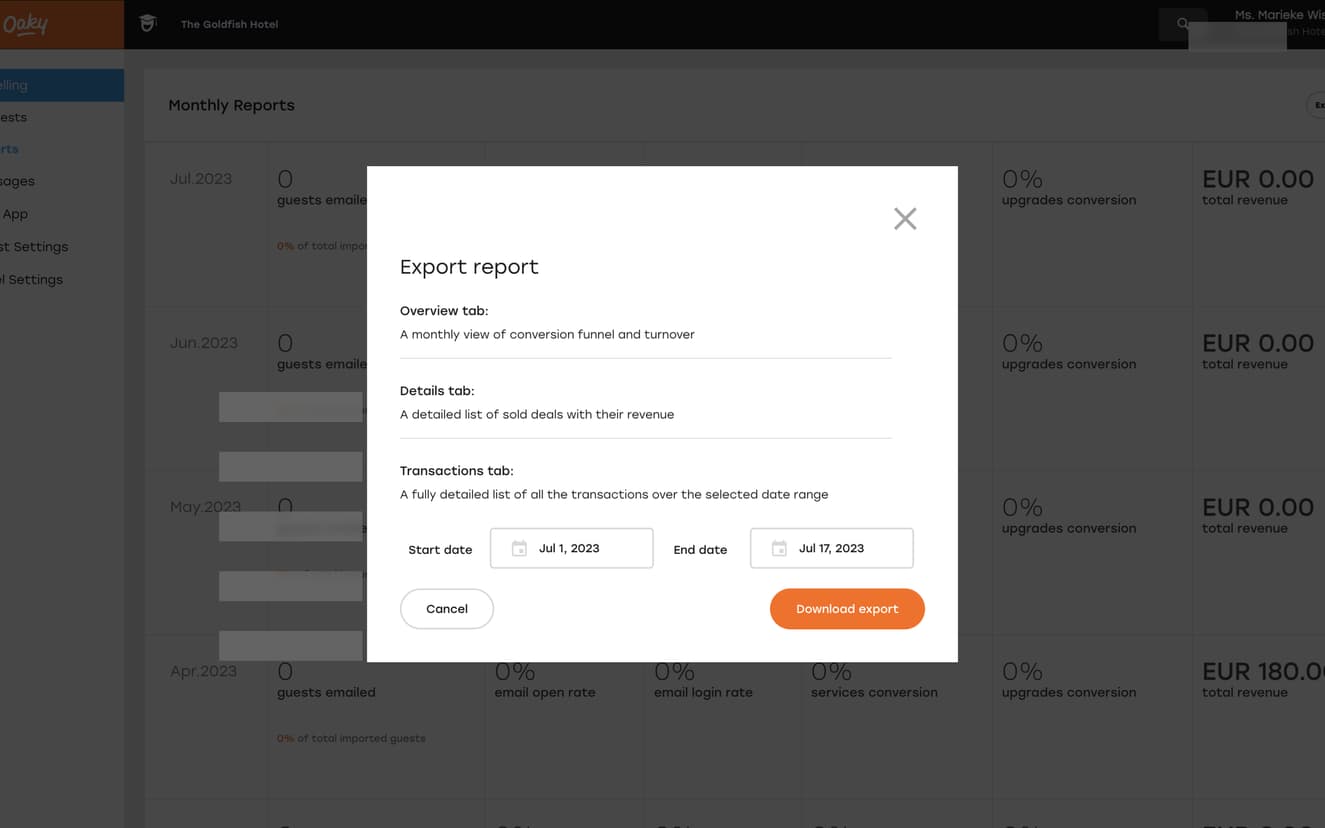The height and width of the screenshot is (828, 1325).
Task: Click Apr.2023 services conversion value
Action: pyautogui.click(x=831, y=671)
